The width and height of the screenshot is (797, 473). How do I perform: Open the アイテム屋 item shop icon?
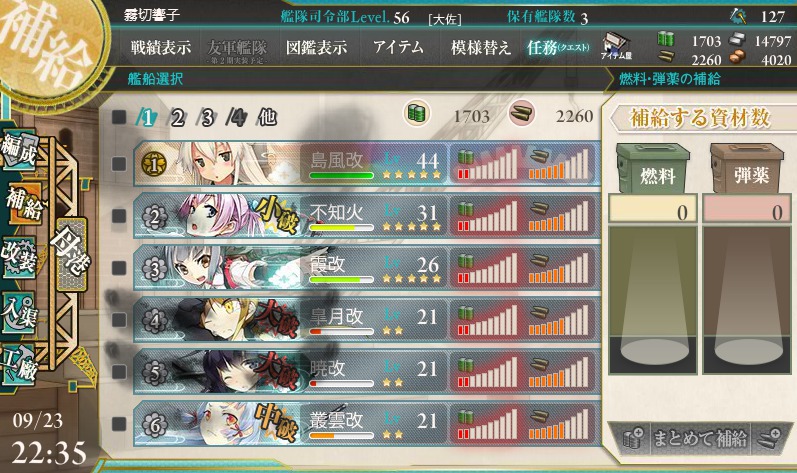(616, 47)
